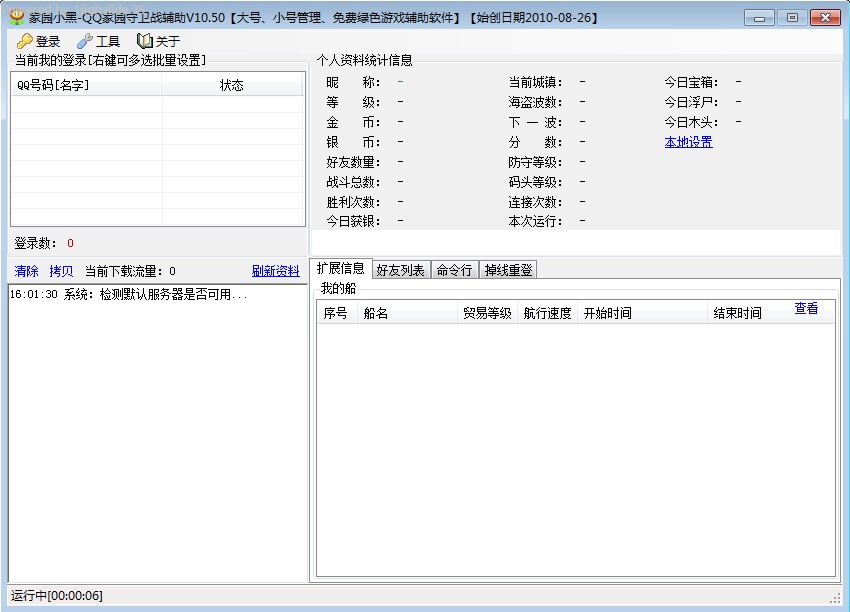The width and height of the screenshot is (850, 612).
Task: Click the 航行速度 column header
Action: pyautogui.click(x=548, y=313)
